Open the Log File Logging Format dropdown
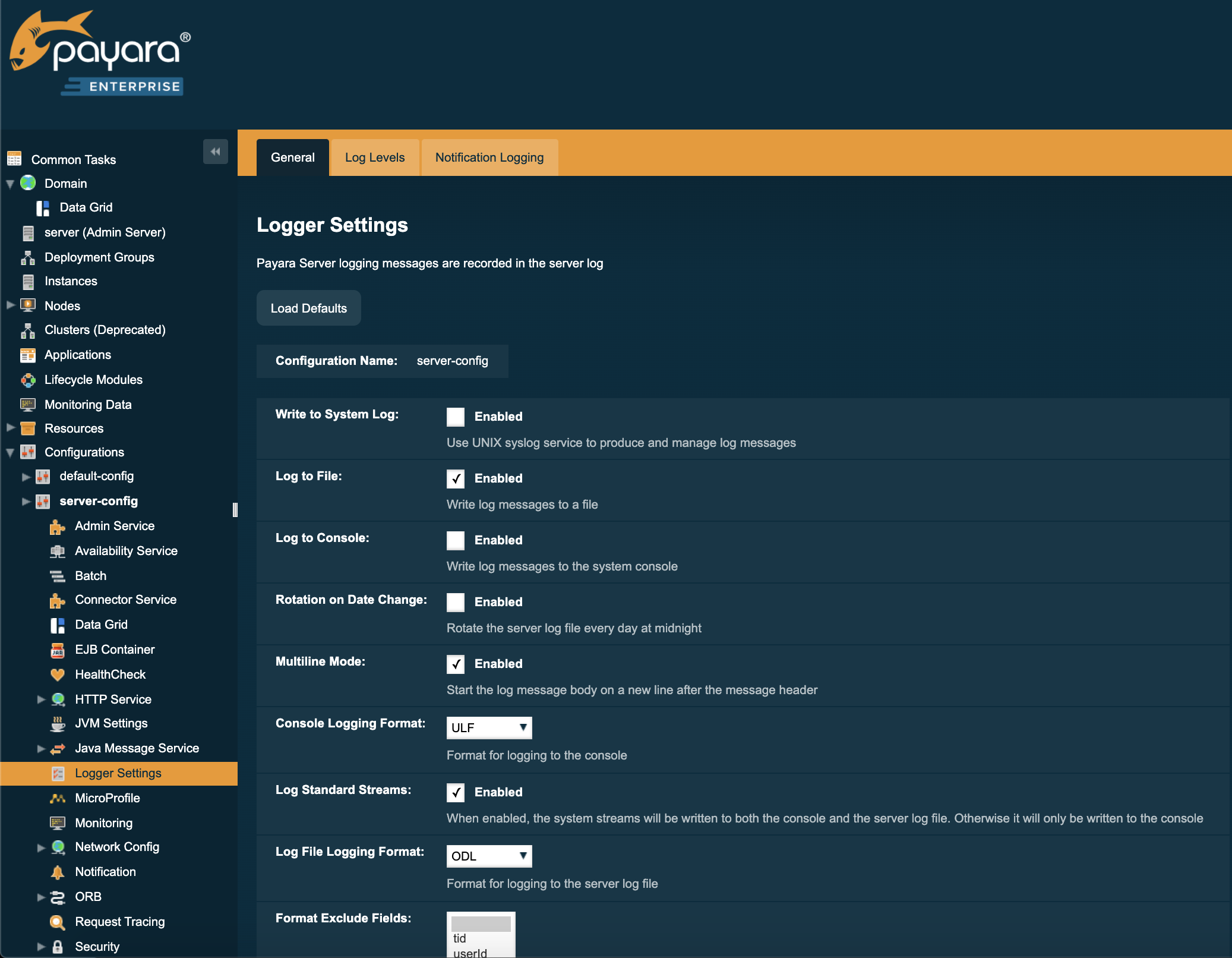Viewport: 1232px width, 958px height. pos(489,856)
